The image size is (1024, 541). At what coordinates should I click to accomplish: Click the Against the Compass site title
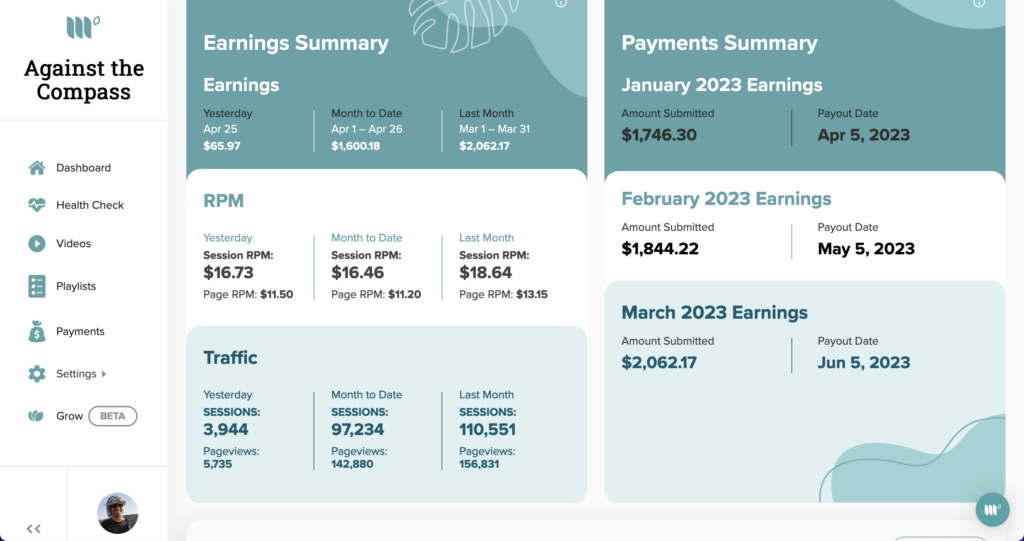click(84, 80)
